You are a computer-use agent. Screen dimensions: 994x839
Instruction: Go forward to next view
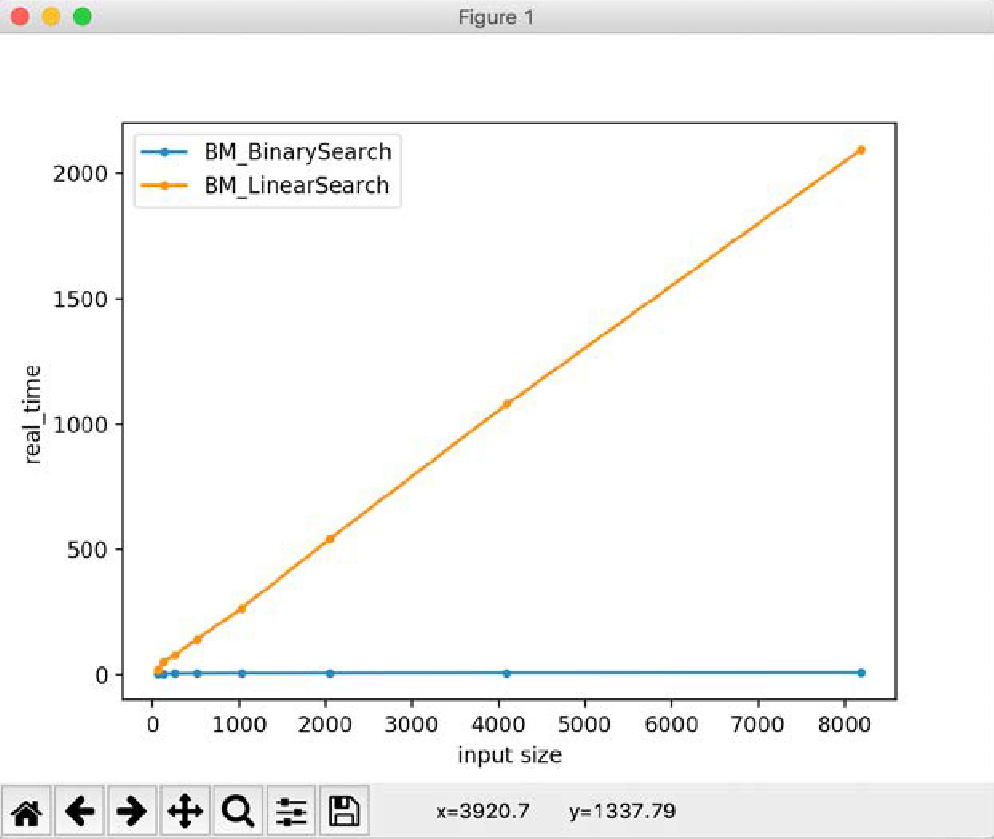[133, 811]
